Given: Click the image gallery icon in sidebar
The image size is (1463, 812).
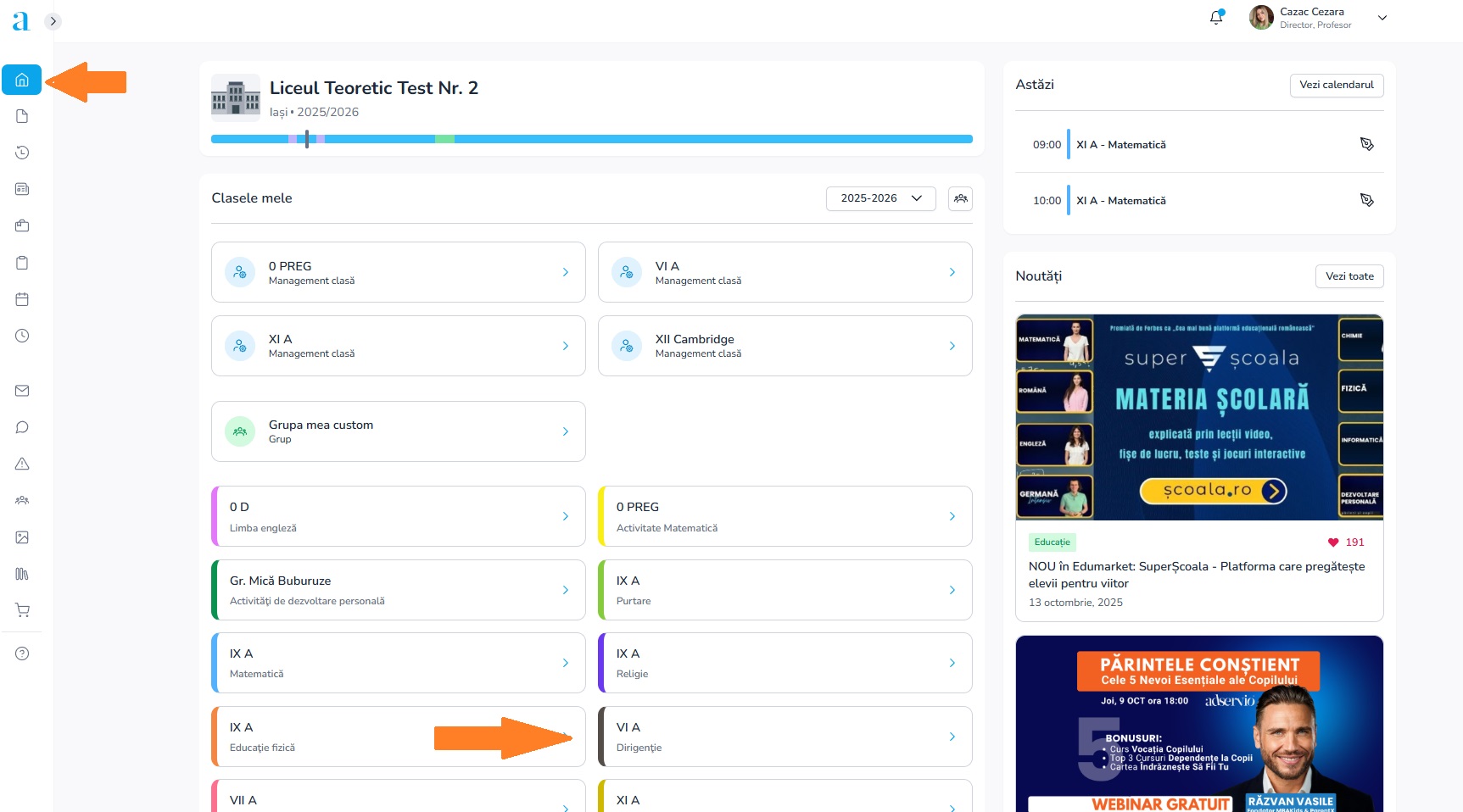Looking at the screenshot, I should tap(22, 537).
